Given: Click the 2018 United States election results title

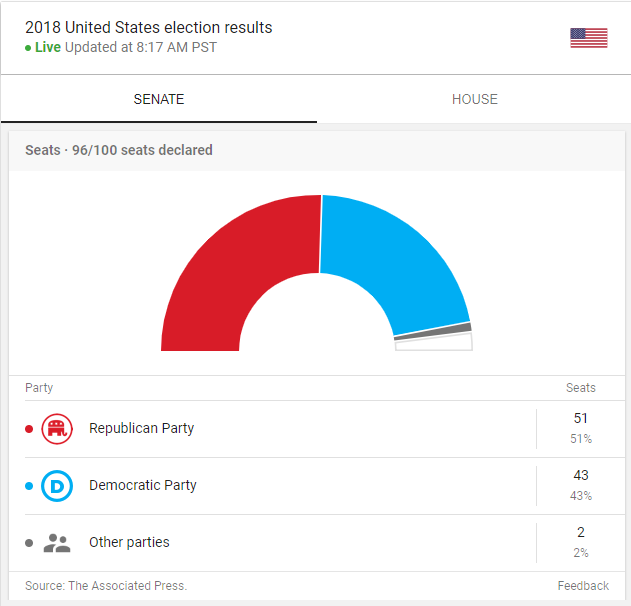Looking at the screenshot, I should click(x=148, y=27).
